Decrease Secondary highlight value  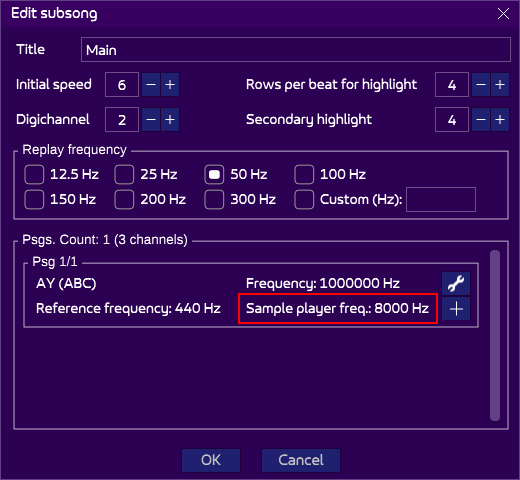(481, 120)
